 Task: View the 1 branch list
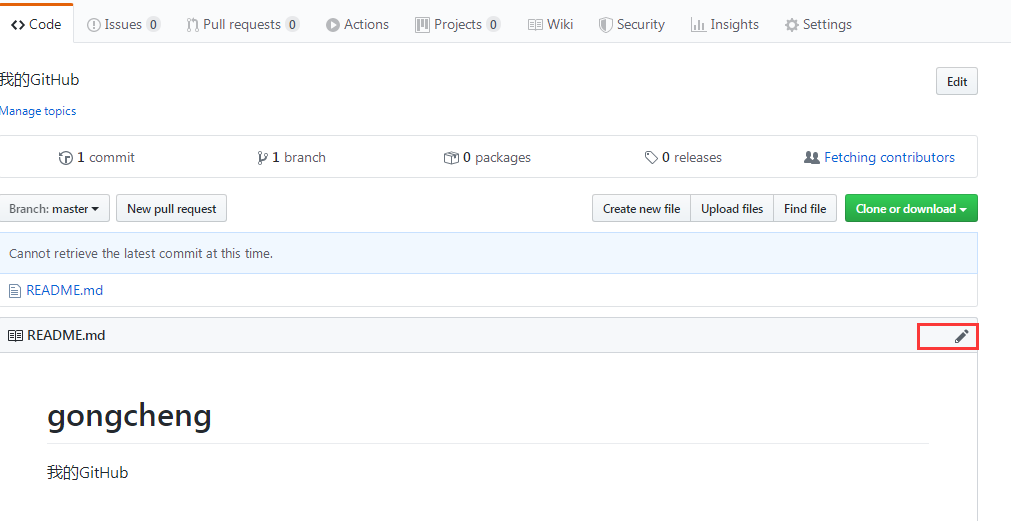[291, 157]
